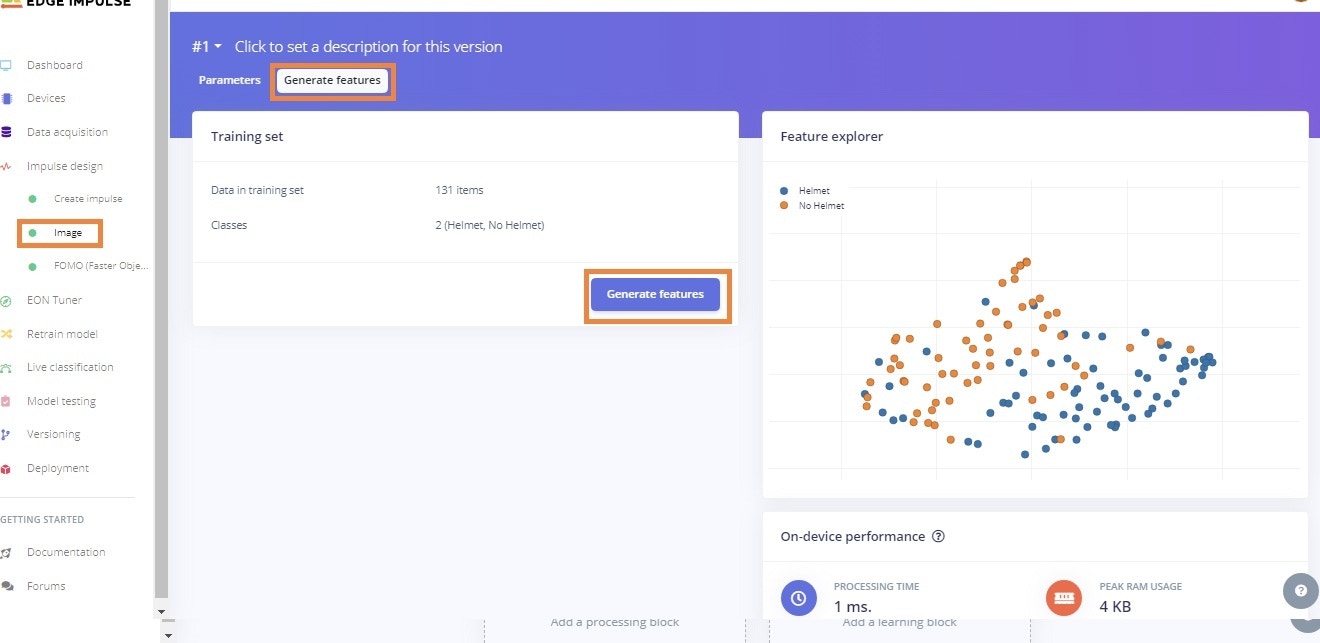
Task: Click the blue Generate features button
Action: (655, 294)
